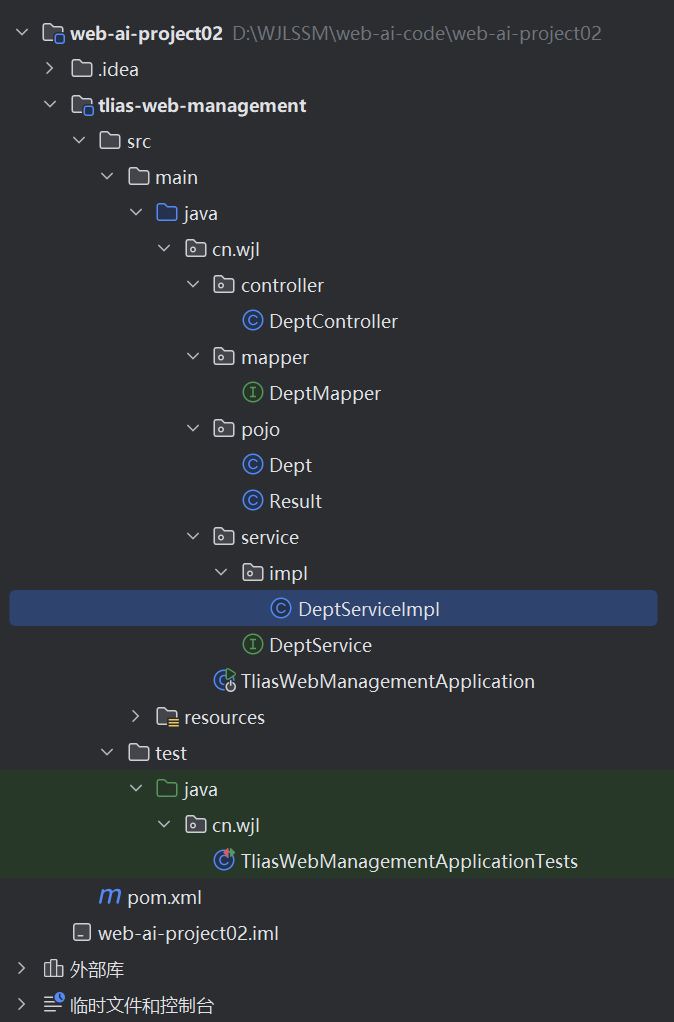
Task: Click the Result class icon
Action: click(x=252, y=501)
